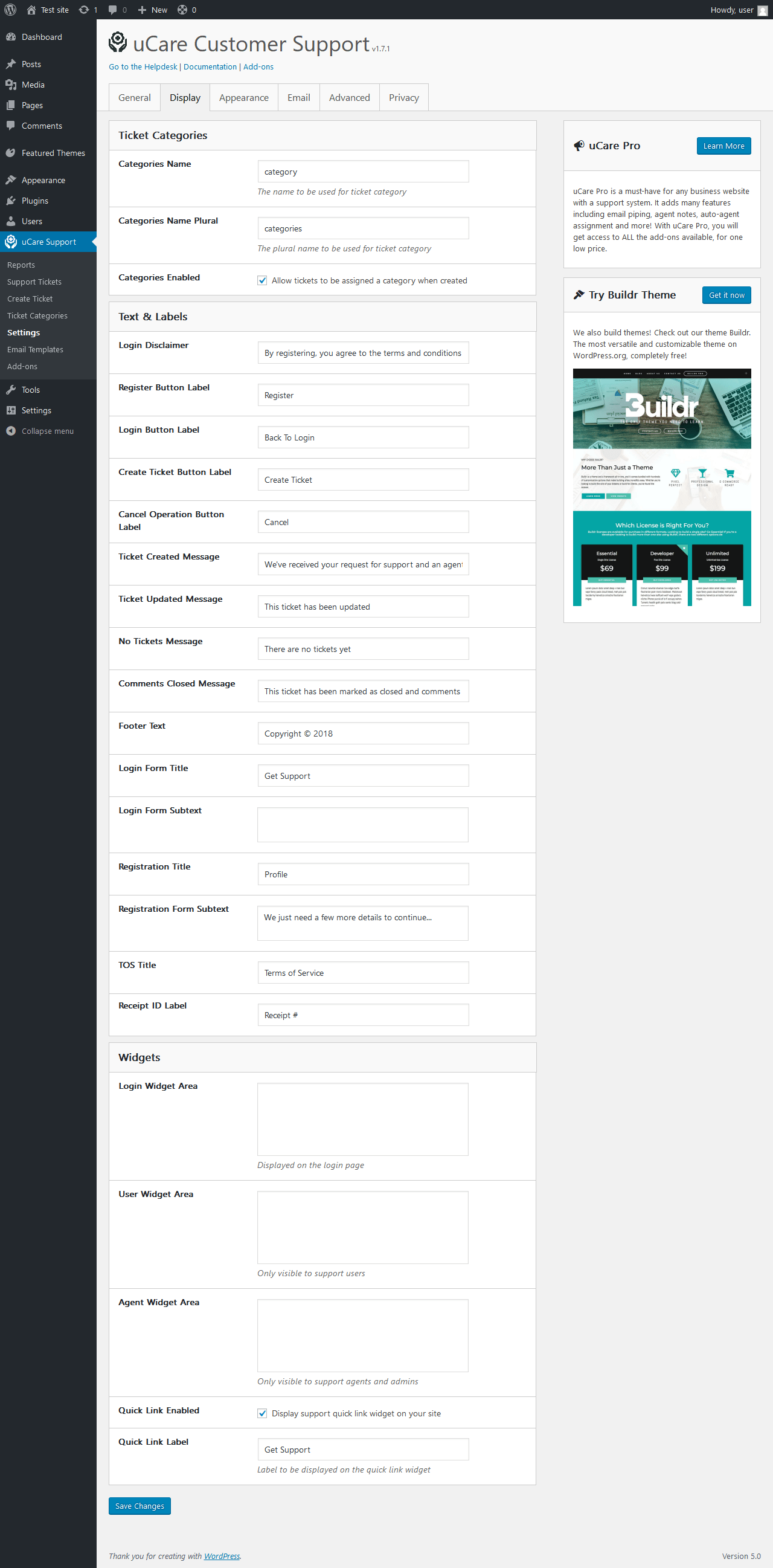The height and width of the screenshot is (1568, 773).
Task: Click the user avatar next to Howdy
Action: coord(762,10)
